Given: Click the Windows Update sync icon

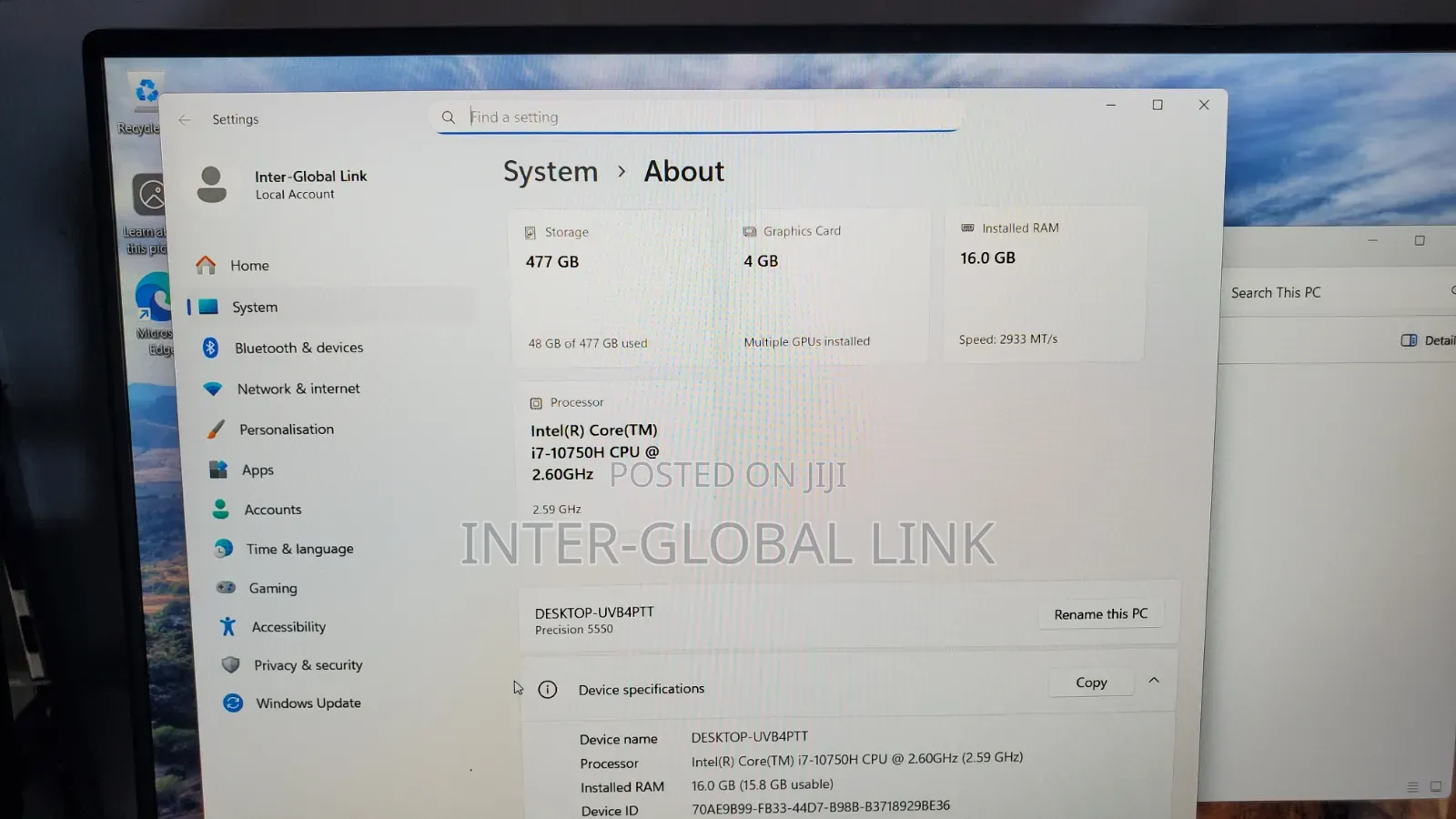Looking at the screenshot, I should pos(233,703).
